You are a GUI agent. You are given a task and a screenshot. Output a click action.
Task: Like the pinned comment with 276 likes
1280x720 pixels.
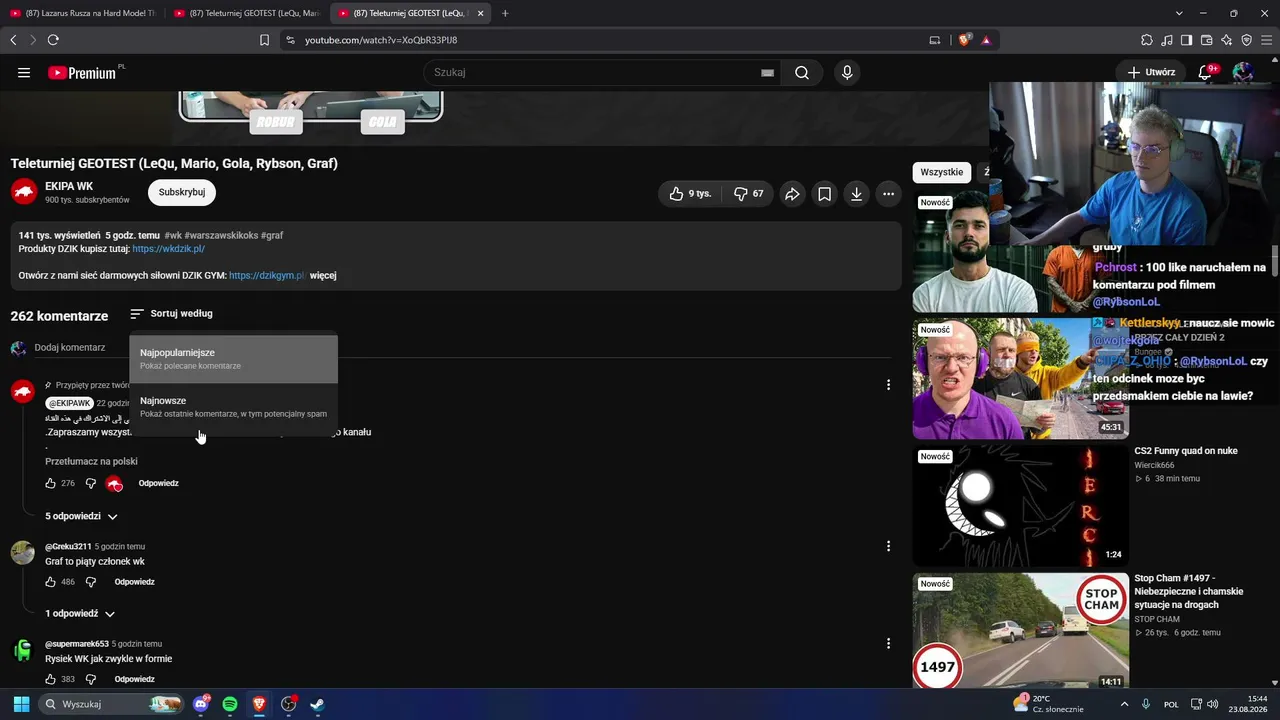tap(51, 484)
